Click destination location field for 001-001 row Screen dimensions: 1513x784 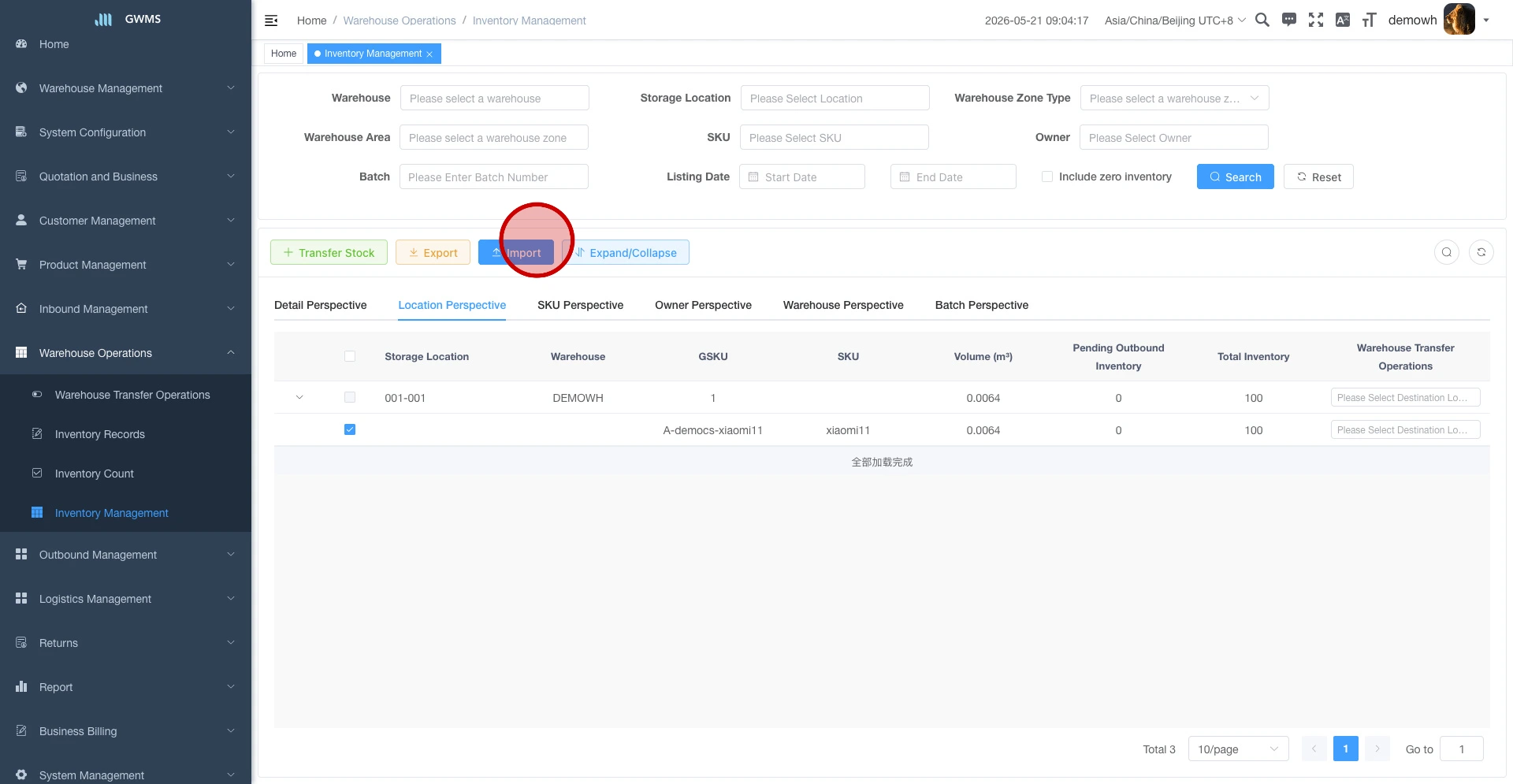point(1405,397)
